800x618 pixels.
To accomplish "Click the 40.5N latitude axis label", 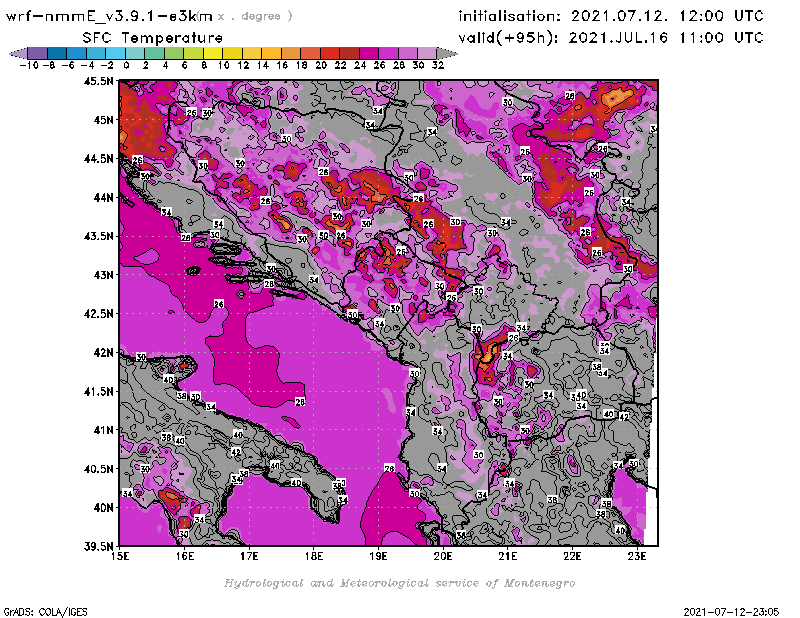I will click(x=98, y=469).
